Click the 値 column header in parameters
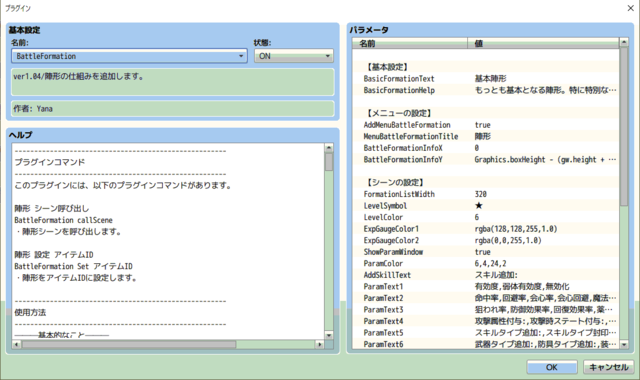640x380 pixels. (x=543, y=43)
